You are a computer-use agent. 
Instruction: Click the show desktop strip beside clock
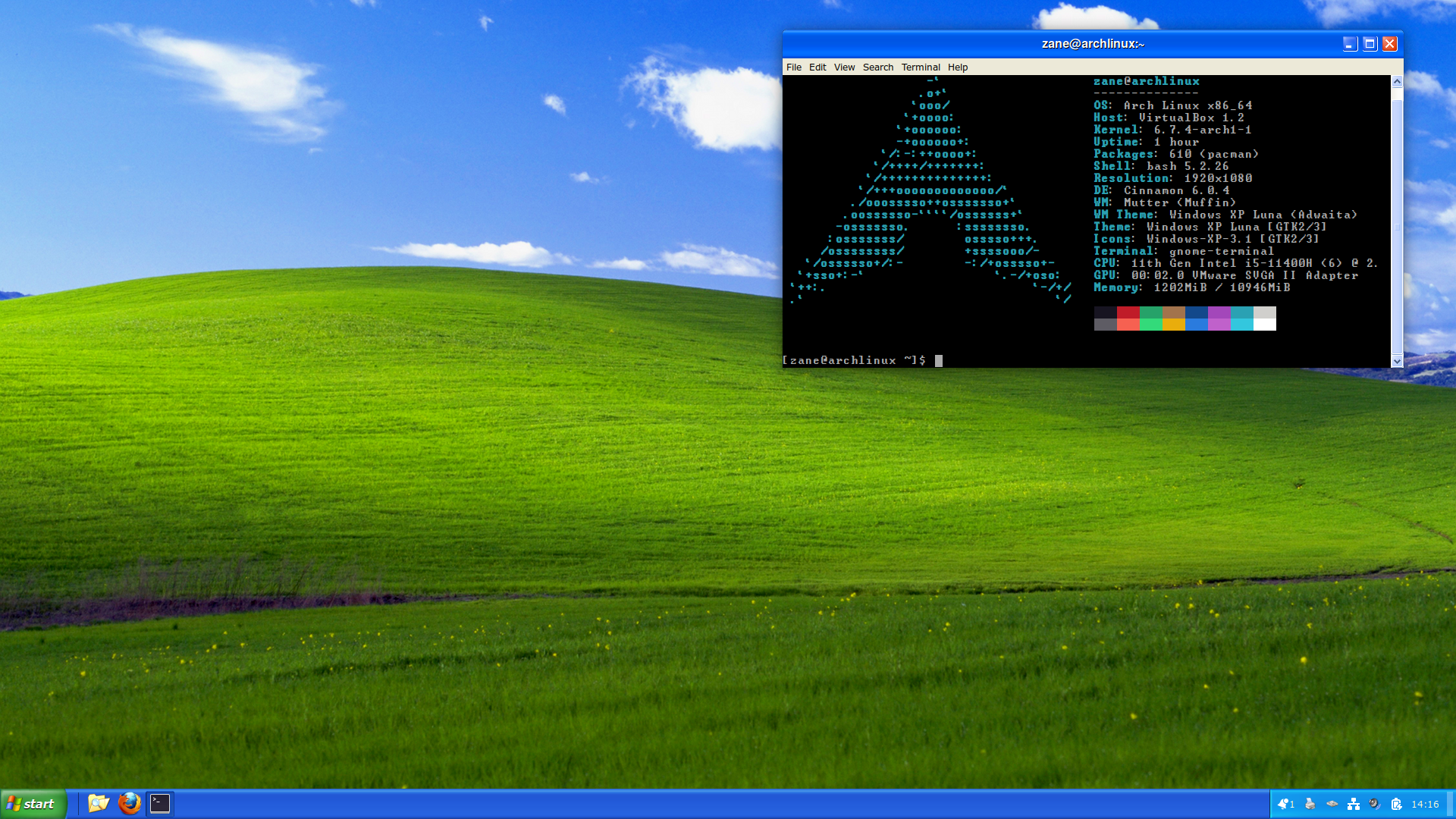point(1451,804)
